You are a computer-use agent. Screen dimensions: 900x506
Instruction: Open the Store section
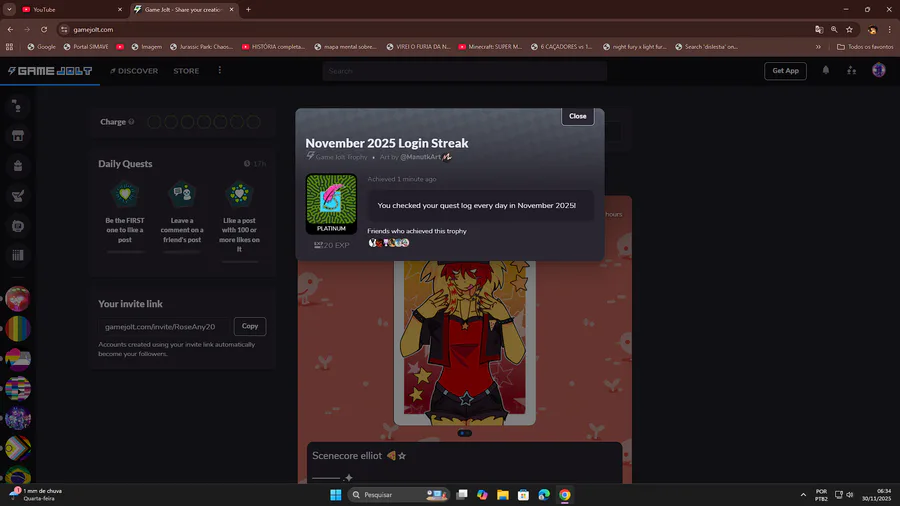186,71
